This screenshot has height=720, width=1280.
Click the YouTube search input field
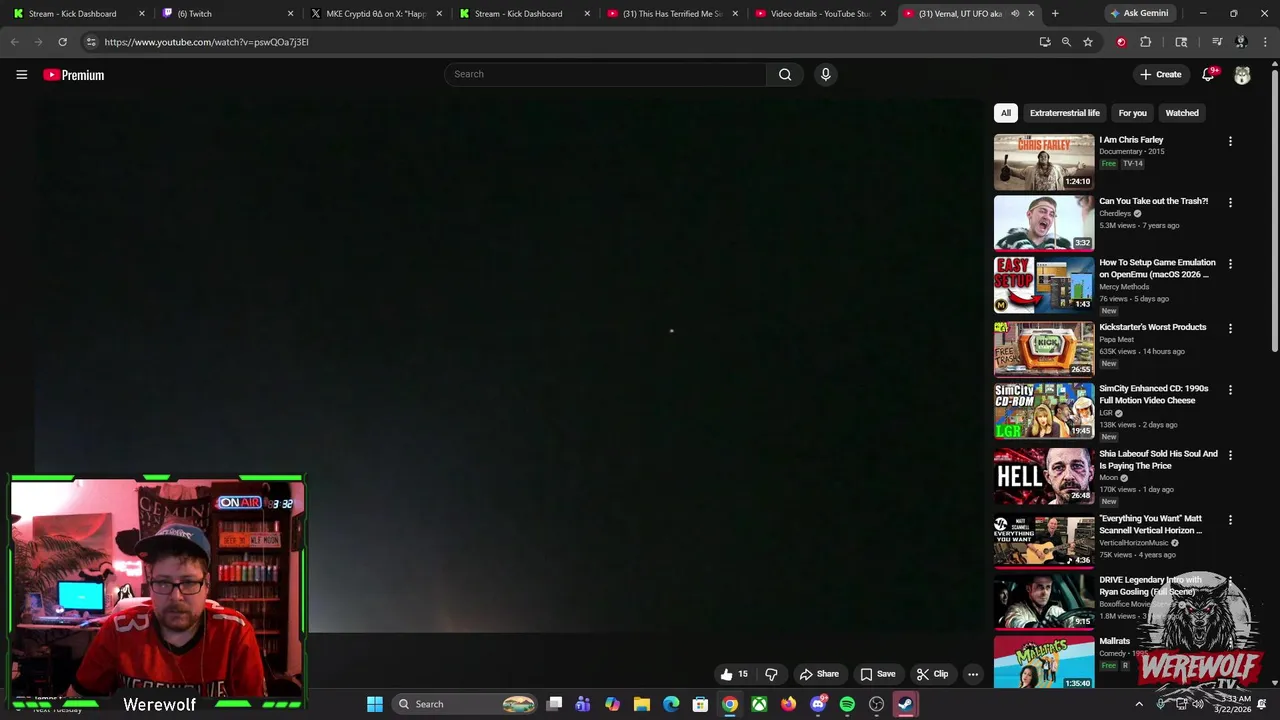click(x=605, y=74)
